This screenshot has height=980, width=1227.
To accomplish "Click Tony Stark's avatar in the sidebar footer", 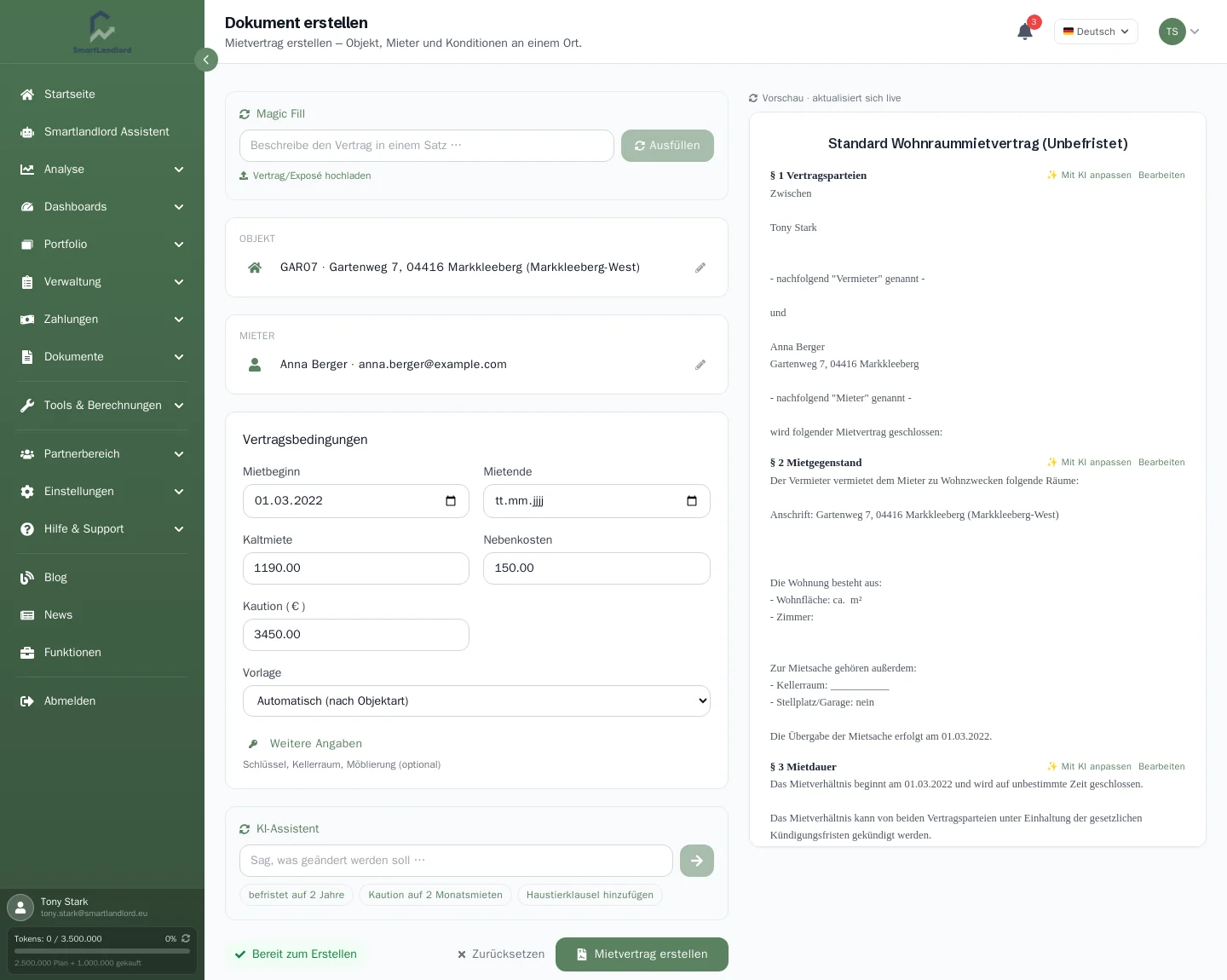I will coord(20,908).
